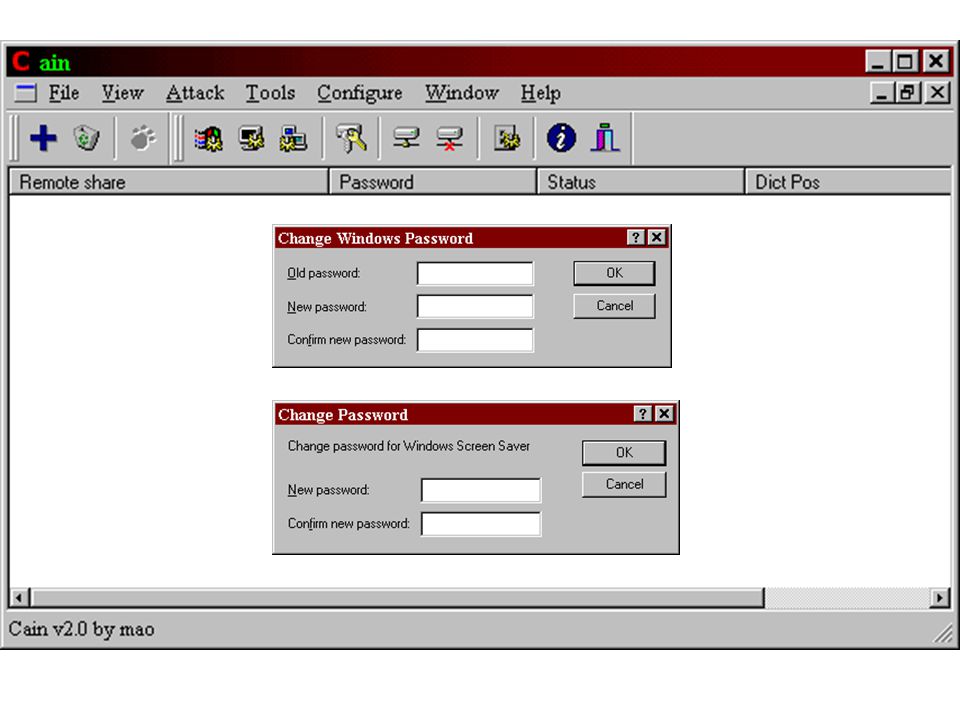The height and width of the screenshot is (720, 960).
Task: Click OK in Change Windows Password dialog
Action: tap(614, 273)
